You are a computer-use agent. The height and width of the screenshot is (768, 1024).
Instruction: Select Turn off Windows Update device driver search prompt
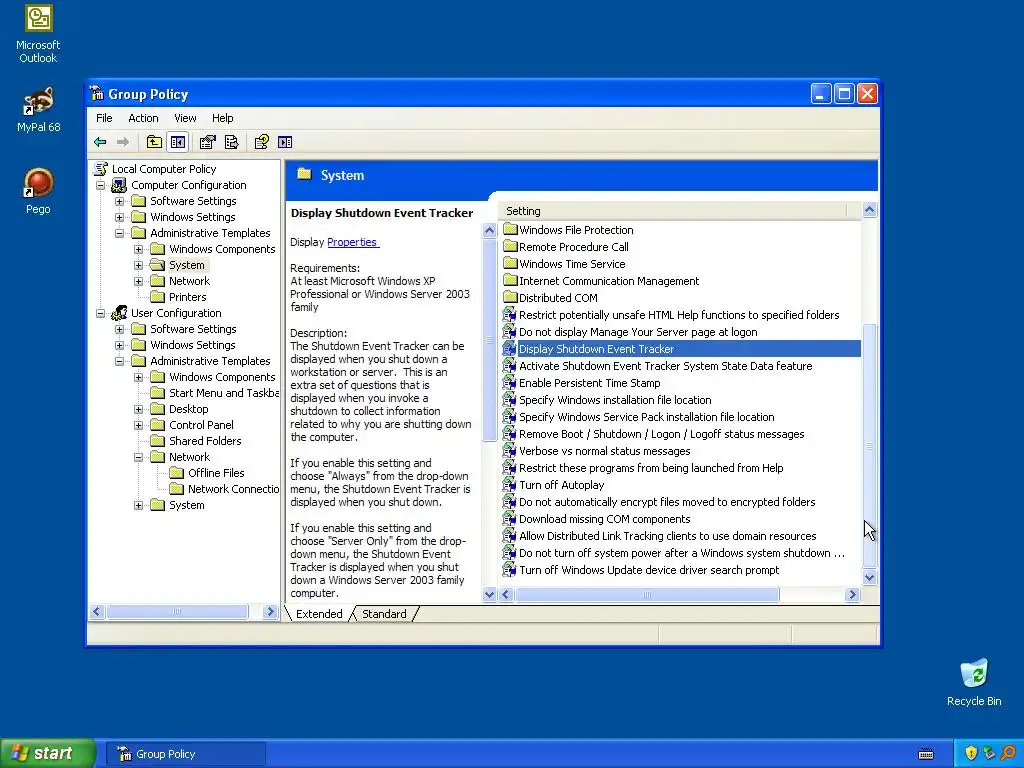648,569
